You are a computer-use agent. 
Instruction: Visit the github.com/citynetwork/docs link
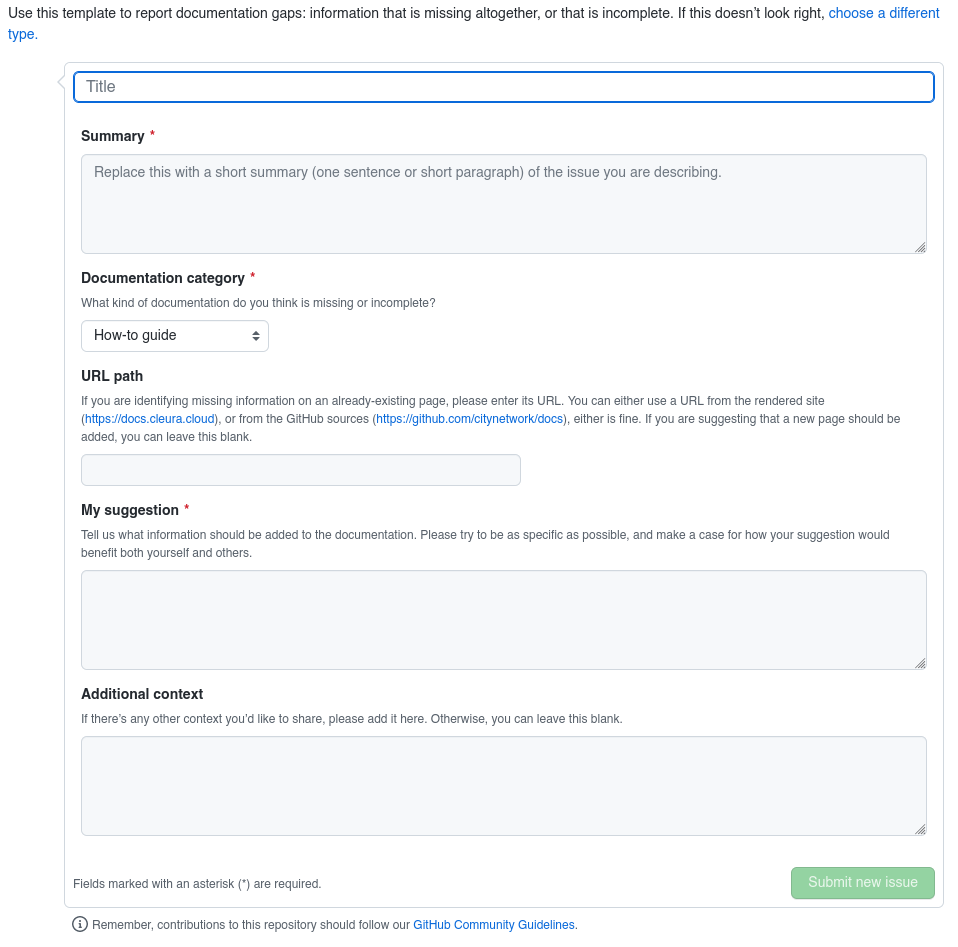[x=468, y=418]
